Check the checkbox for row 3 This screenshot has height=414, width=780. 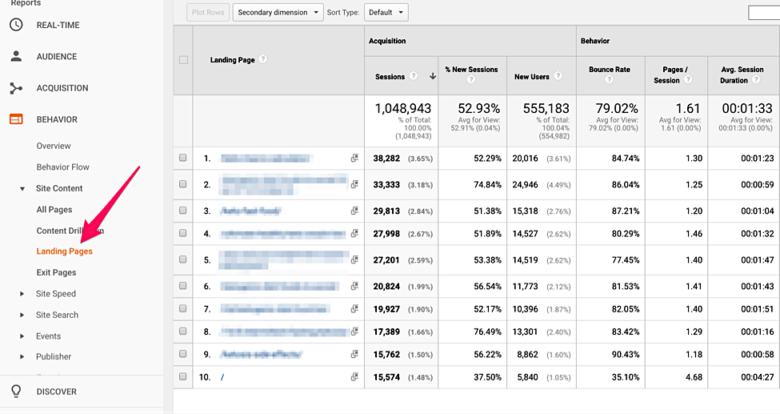coord(183,210)
